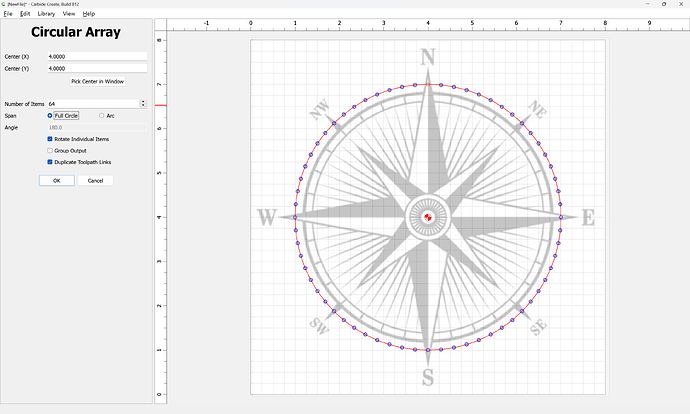Toggle Duplicate Toolpath Links checkbox
690x414 pixels.
(x=50, y=162)
